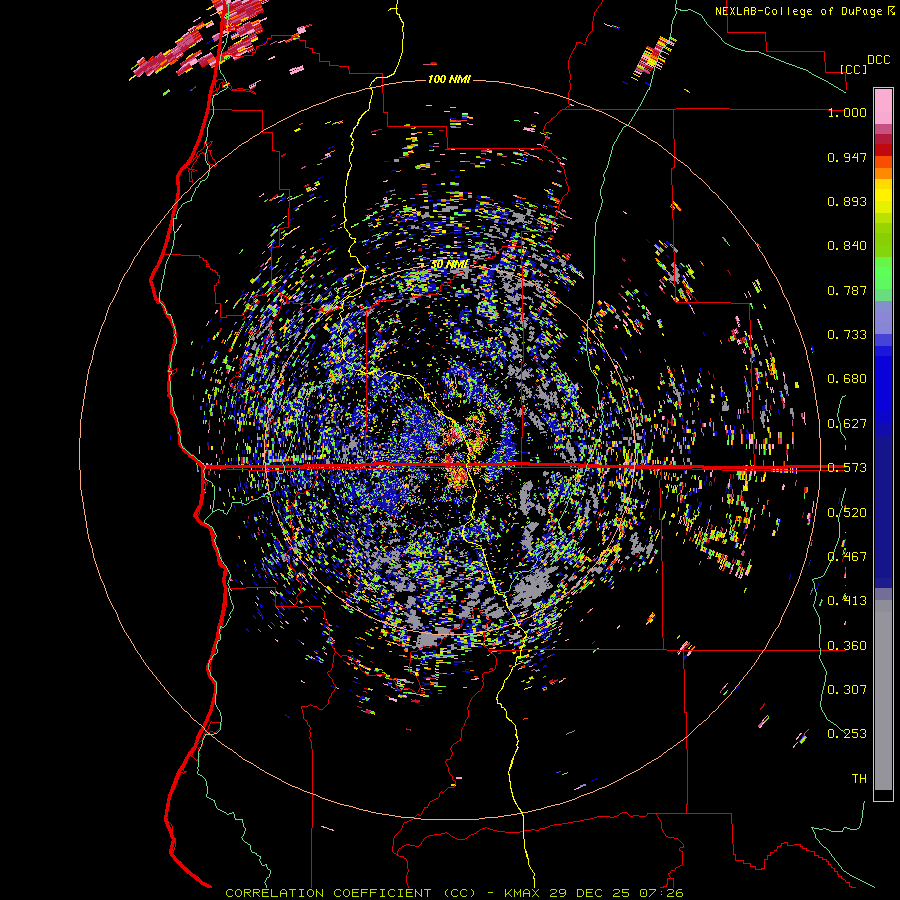Pick the orange segment of the color bar

pyautogui.click(x=883, y=173)
